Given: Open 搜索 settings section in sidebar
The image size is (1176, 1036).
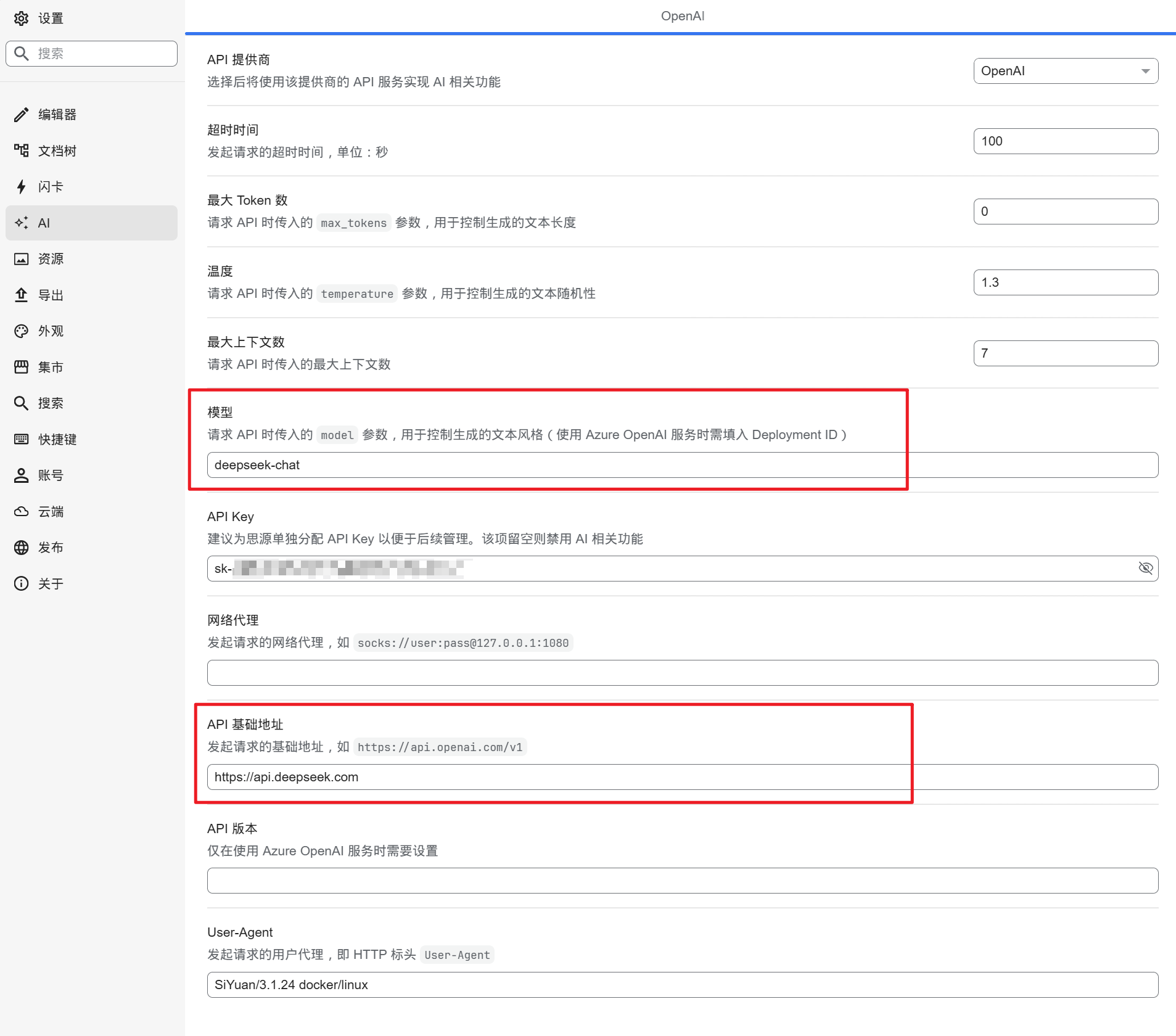Looking at the screenshot, I should 91,403.
